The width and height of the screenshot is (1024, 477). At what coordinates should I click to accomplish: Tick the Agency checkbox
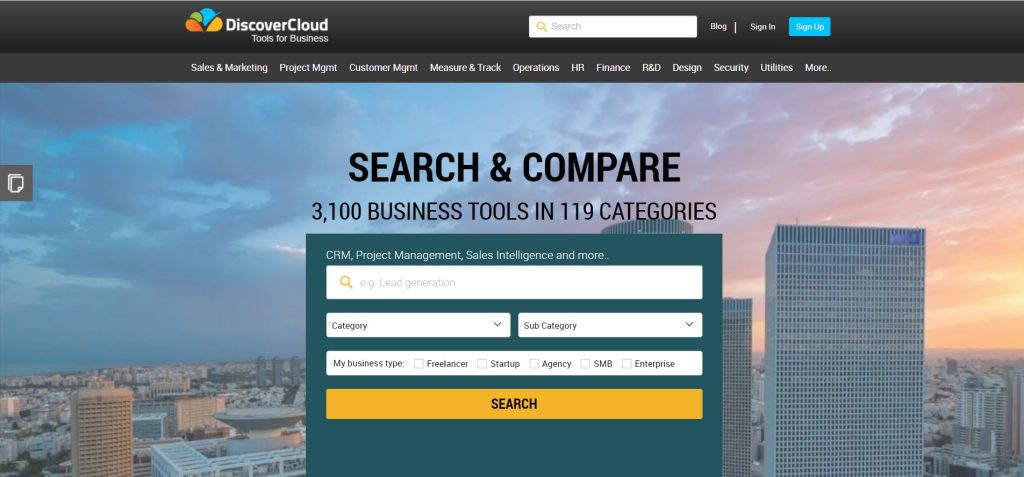[534, 364]
